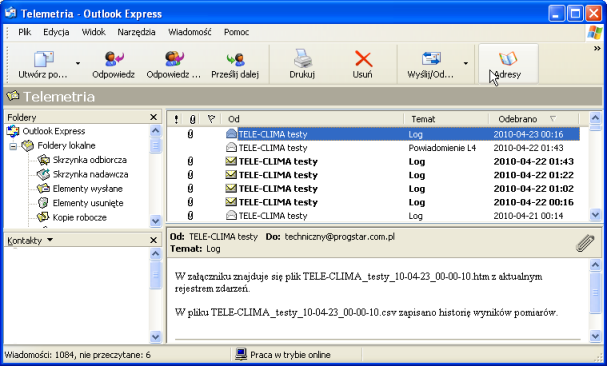Open the Edycja menu

[x=56, y=32]
